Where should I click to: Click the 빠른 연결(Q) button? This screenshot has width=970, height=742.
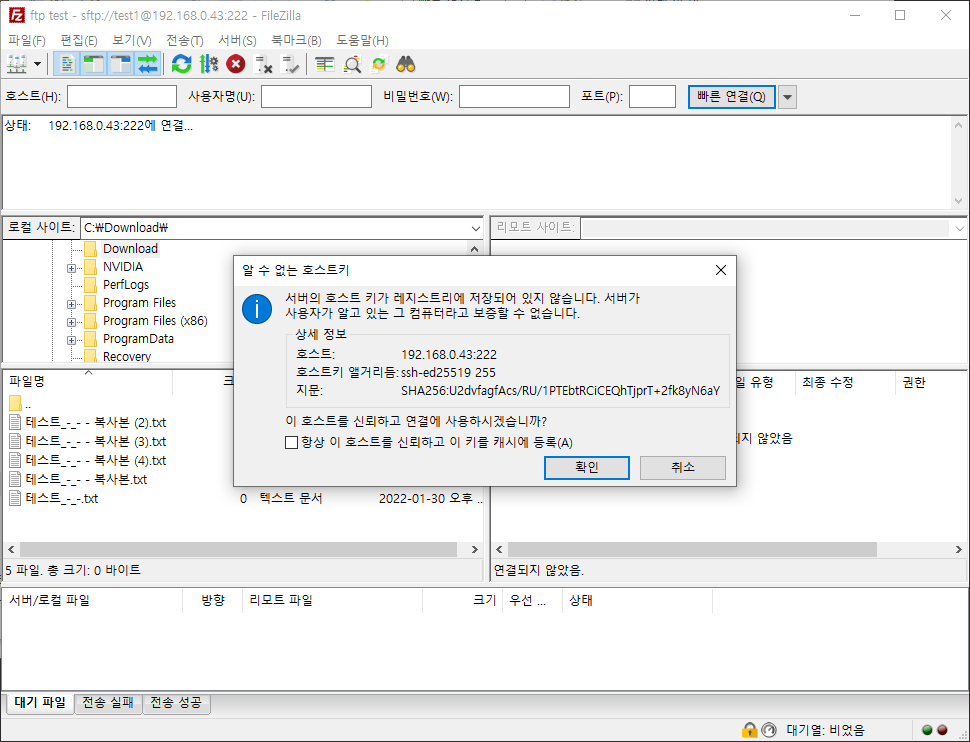click(731, 97)
